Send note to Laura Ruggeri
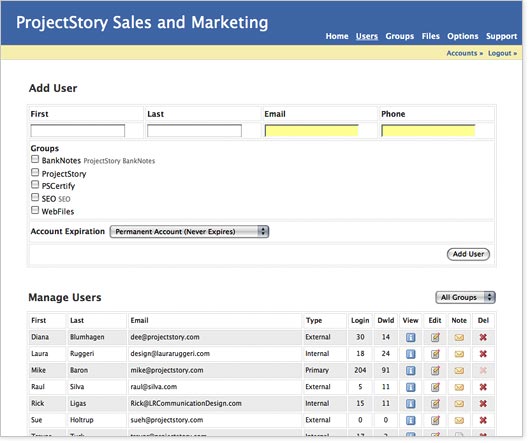This screenshot has height=443, width=529. pos(459,354)
